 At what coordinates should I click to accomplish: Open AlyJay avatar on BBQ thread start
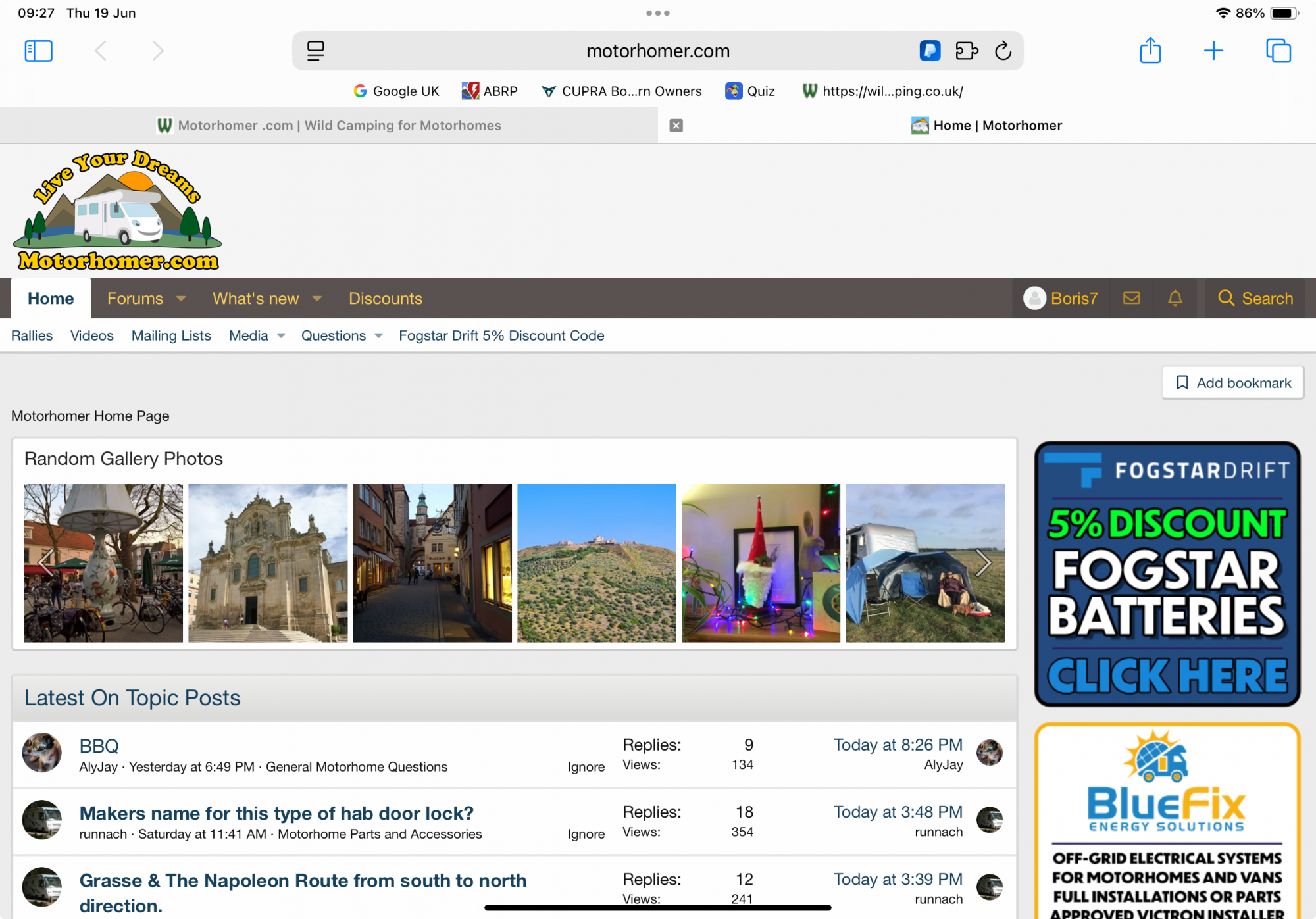pos(42,753)
